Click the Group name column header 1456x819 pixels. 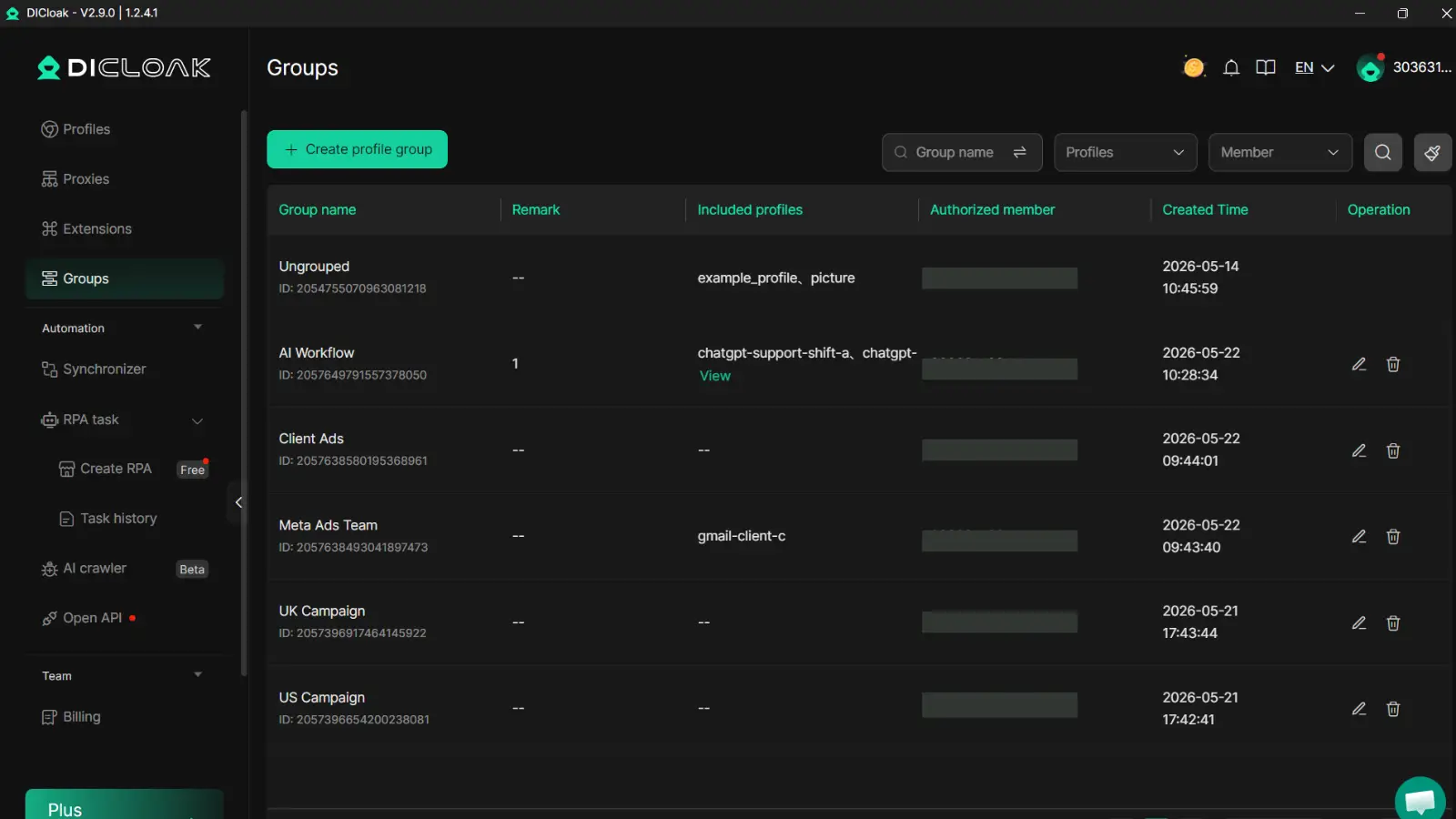coord(317,209)
